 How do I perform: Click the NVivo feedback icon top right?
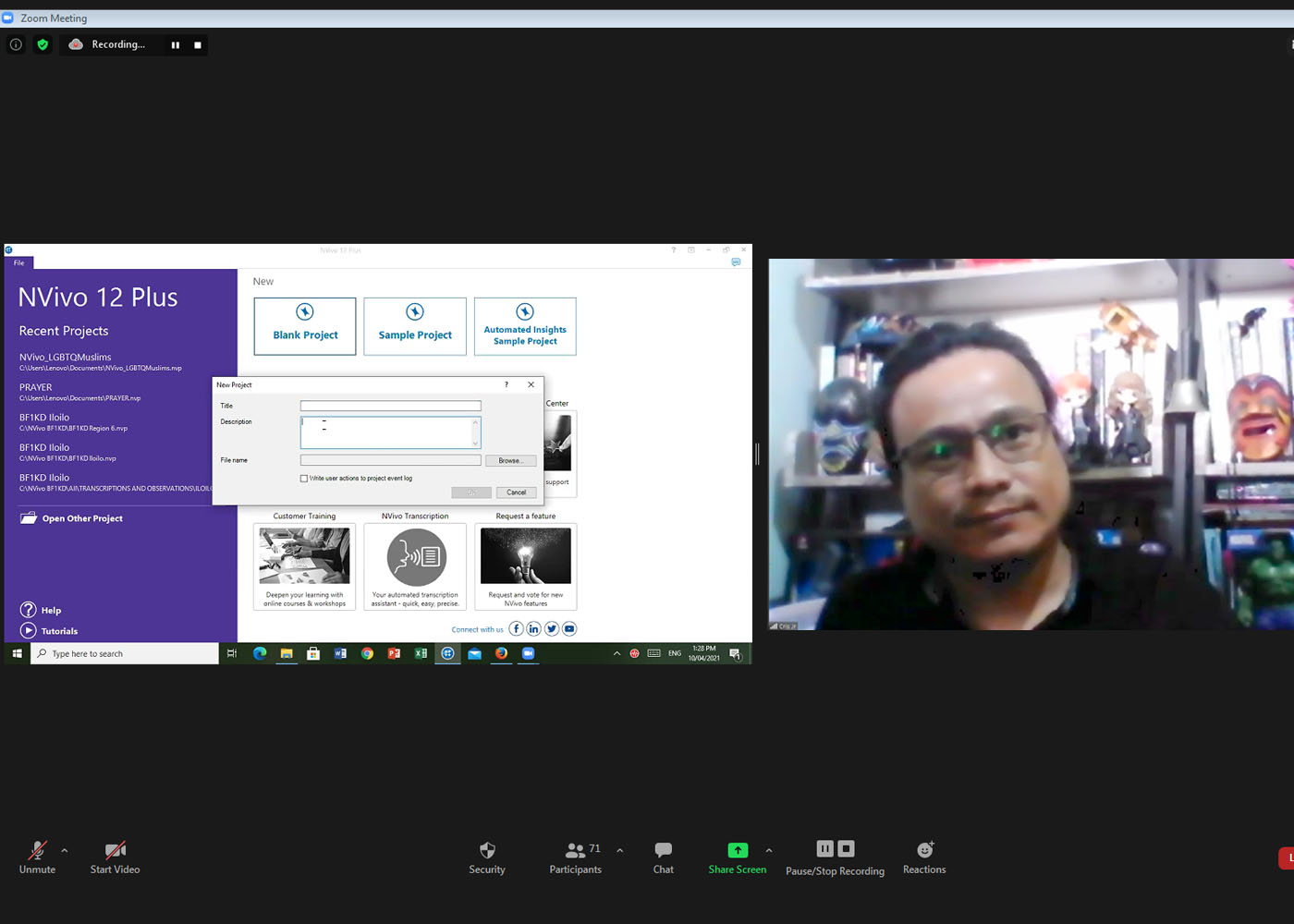(736, 262)
